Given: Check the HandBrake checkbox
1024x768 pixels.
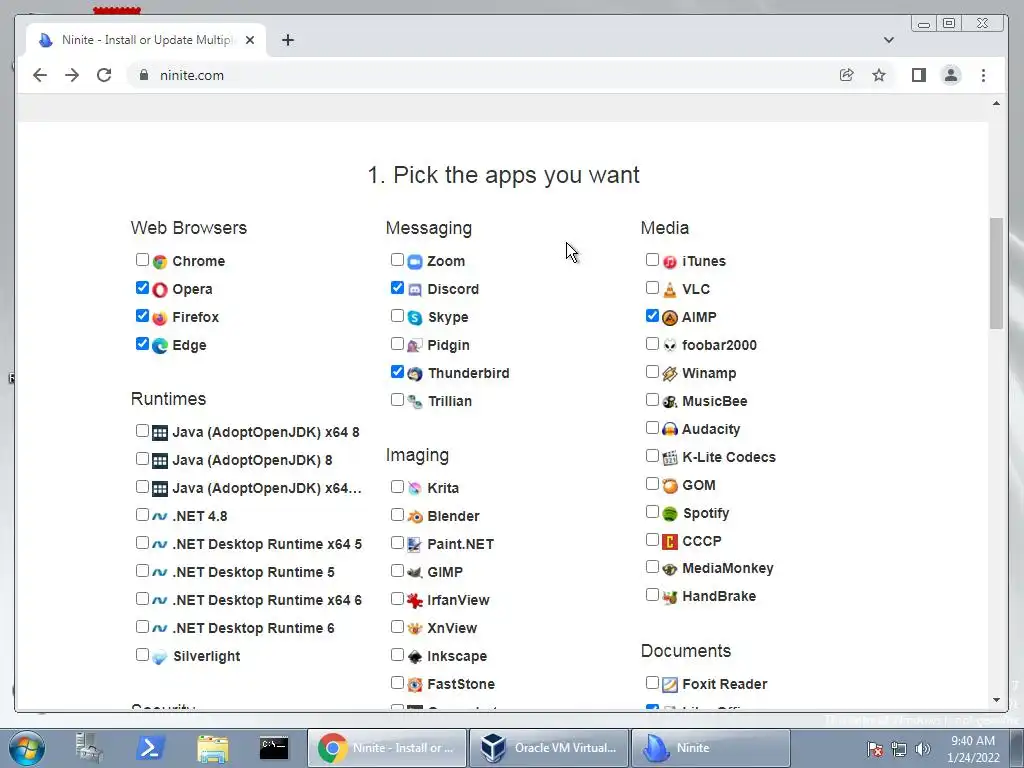Looking at the screenshot, I should (652, 595).
